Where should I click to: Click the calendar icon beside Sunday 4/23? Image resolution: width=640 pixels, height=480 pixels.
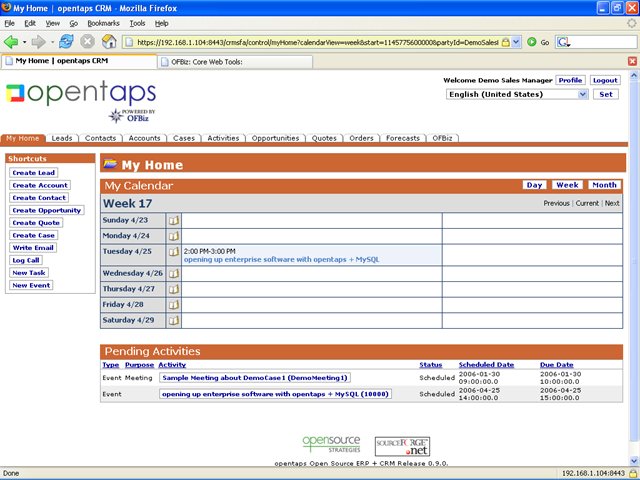tap(173, 220)
